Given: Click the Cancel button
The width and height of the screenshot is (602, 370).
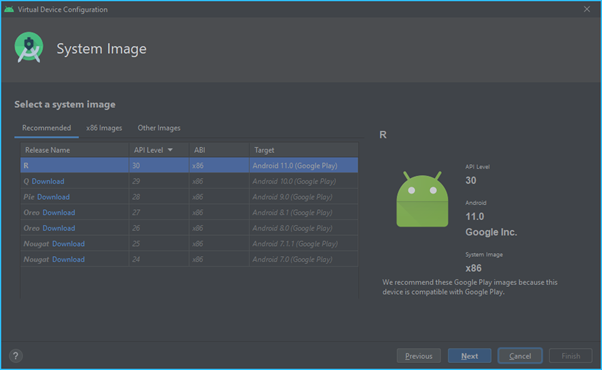Looking at the screenshot, I should click(x=520, y=356).
